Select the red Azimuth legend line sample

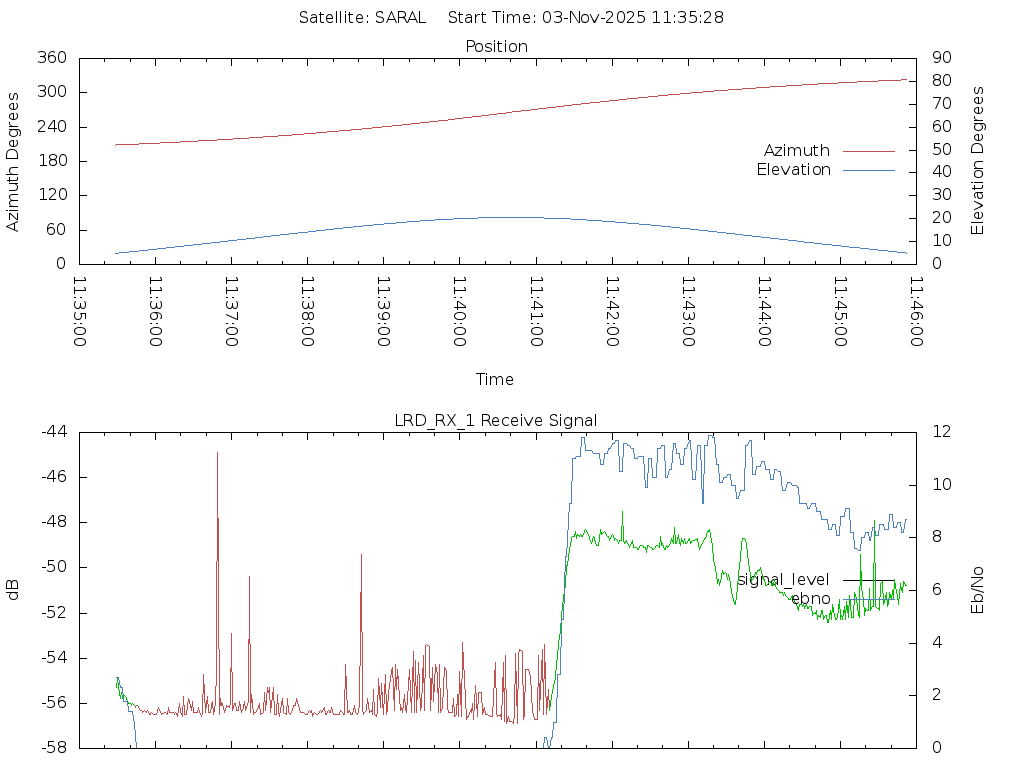click(x=868, y=151)
